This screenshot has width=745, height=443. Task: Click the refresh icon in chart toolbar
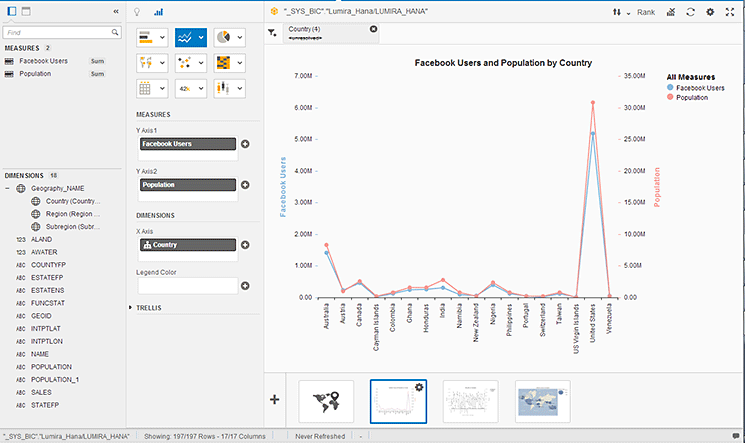(690, 12)
